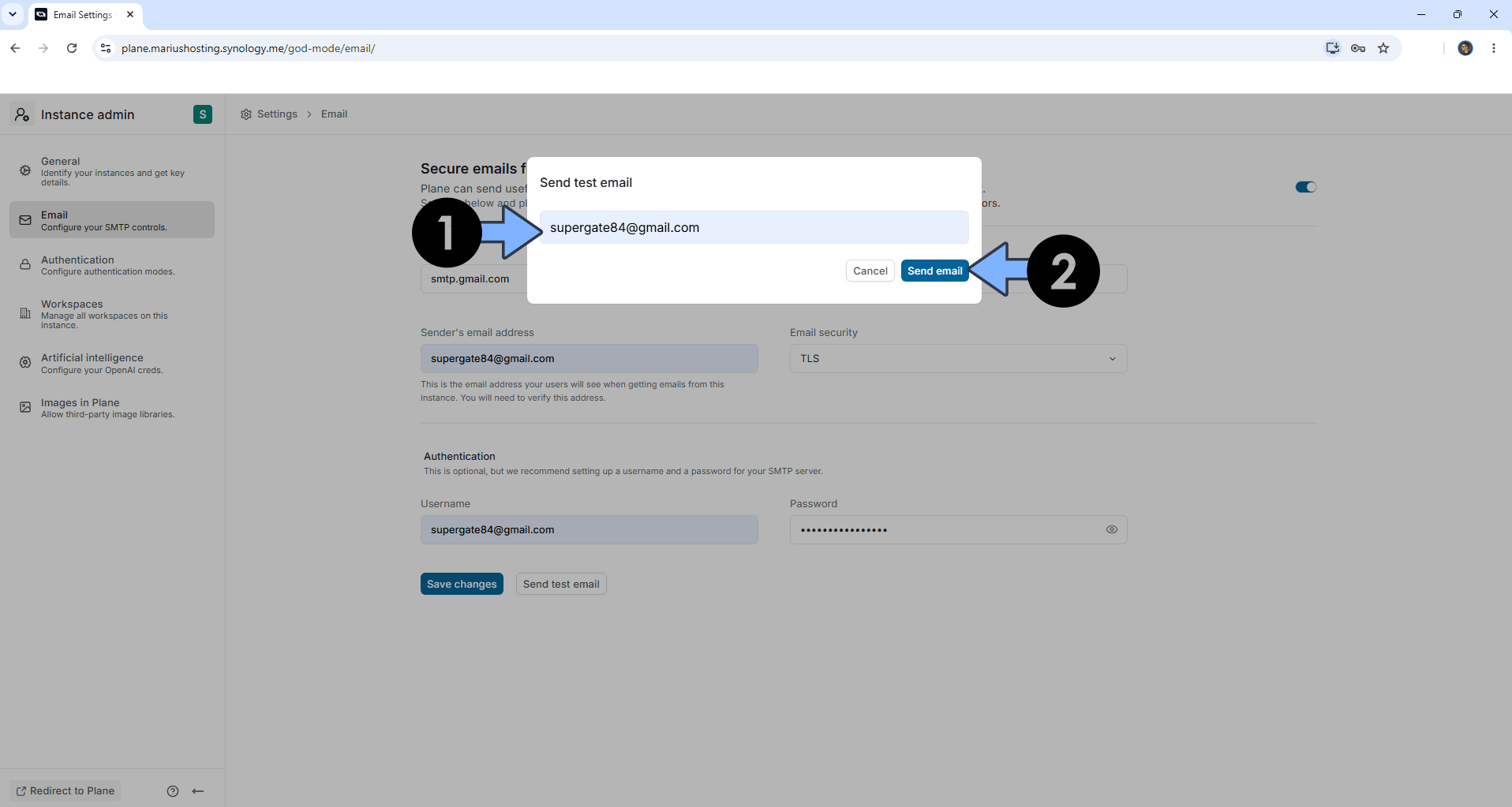
Task: Click the Workspaces building icon in sidebar
Action: pos(25,314)
